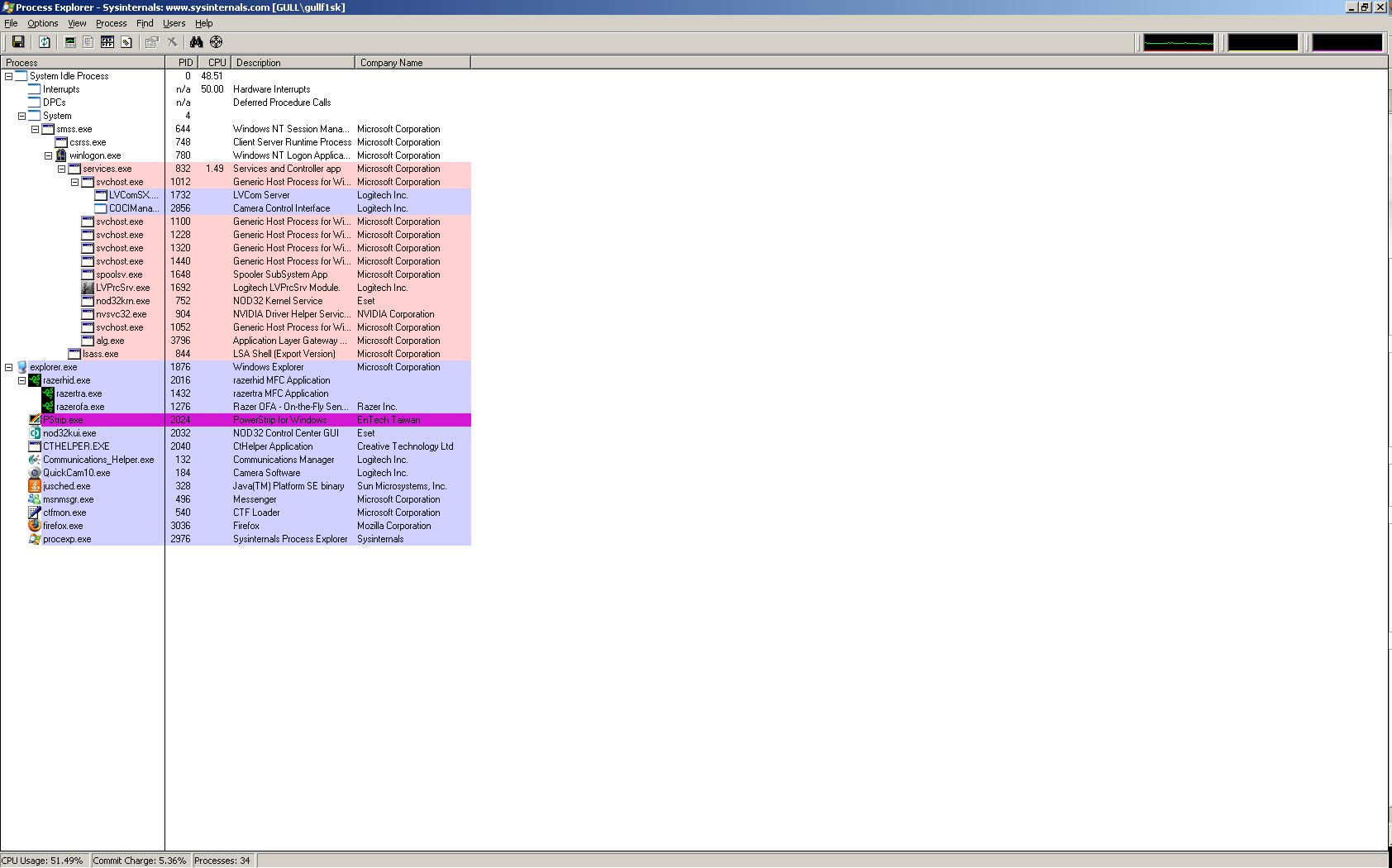This screenshot has height=868, width=1392.
Task: Open the Users menu
Action: point(174,23)
